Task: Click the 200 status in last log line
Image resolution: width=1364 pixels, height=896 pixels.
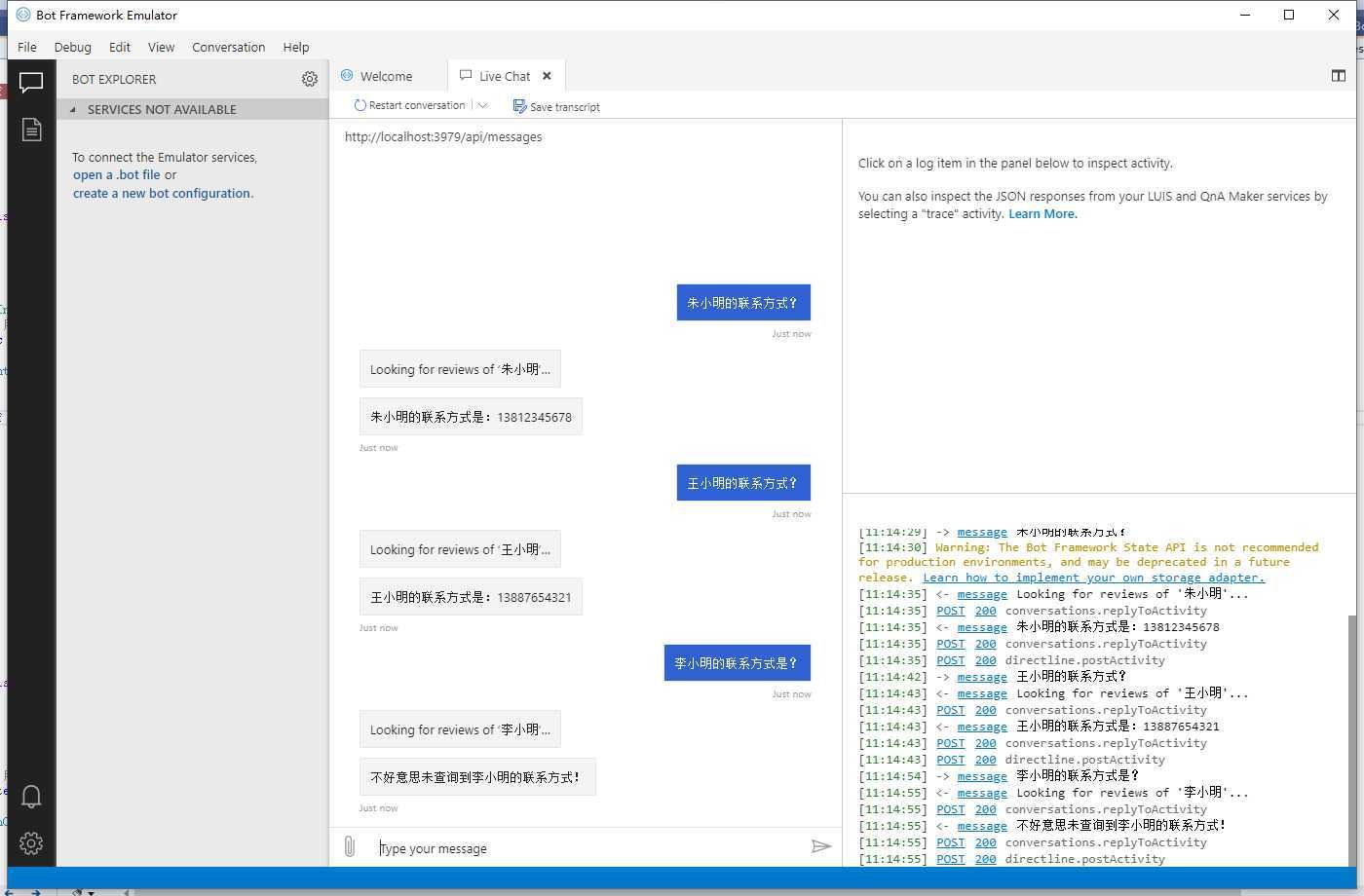Action: tap(986, 859)
